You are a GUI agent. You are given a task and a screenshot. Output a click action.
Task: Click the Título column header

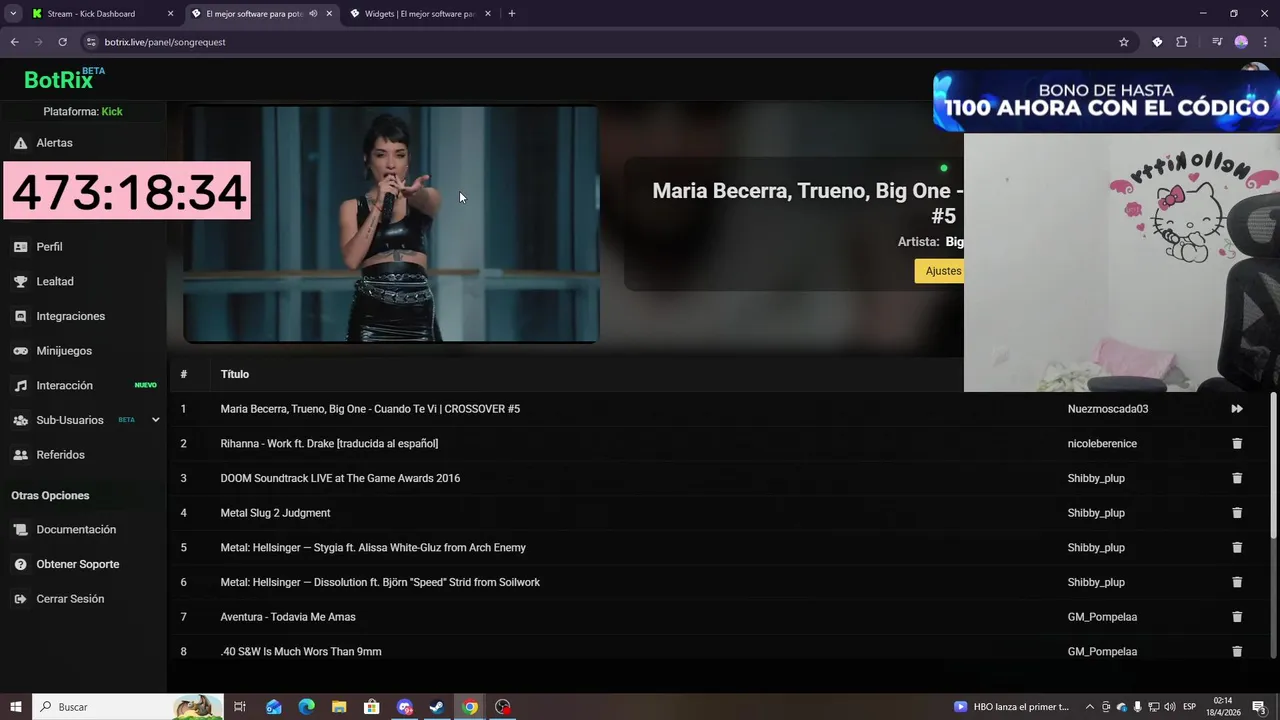pyautogui.click(x=235, y=374)
